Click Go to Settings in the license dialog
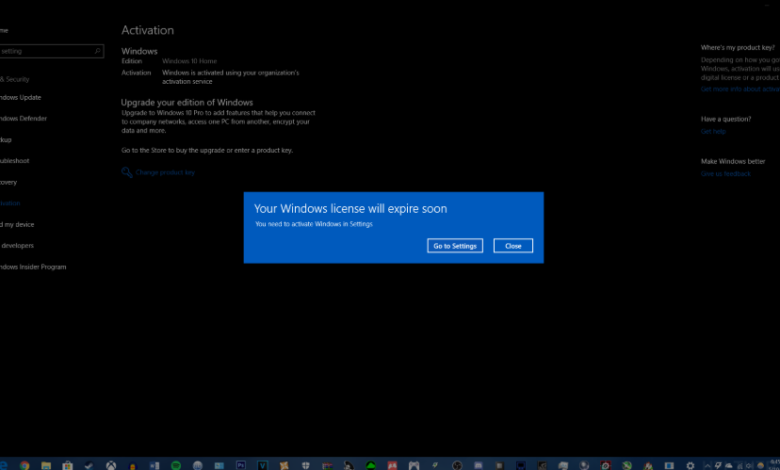 tap(455, 246)
